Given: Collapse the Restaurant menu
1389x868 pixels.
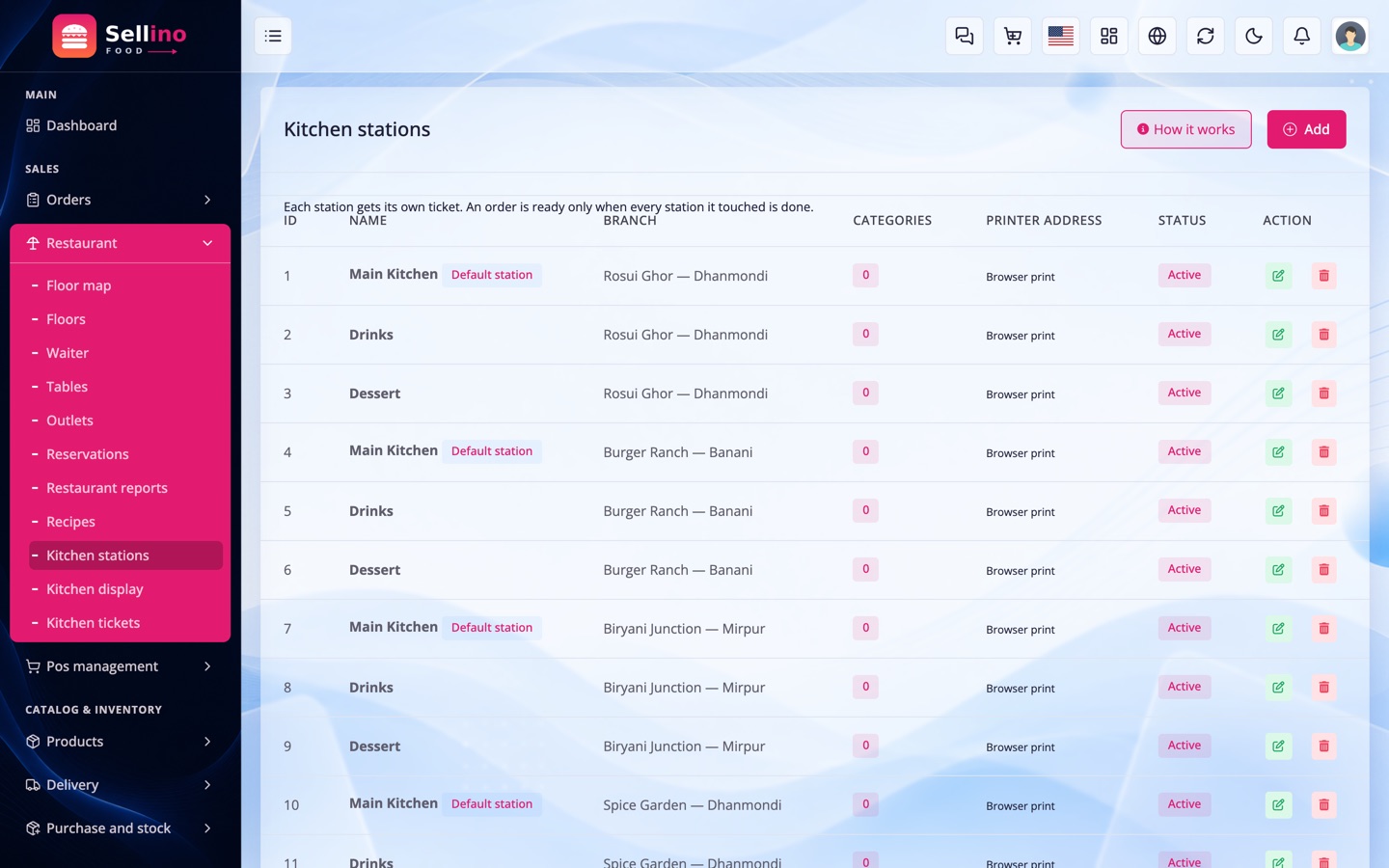Looking at the screenshot, I should tap(120, 243).
